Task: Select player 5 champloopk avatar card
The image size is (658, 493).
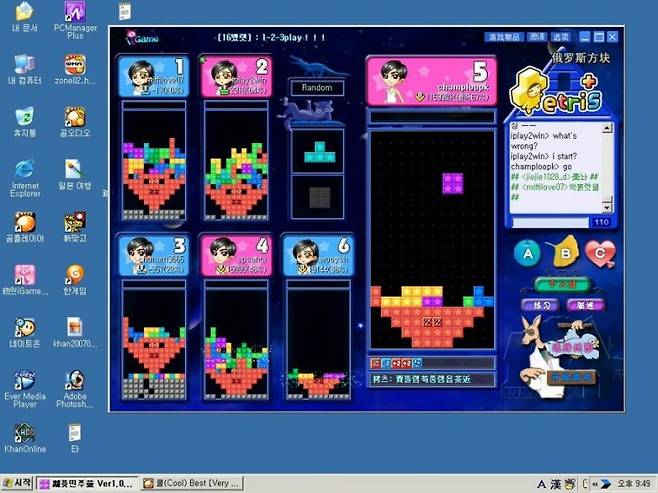Action: pos(431,81)
